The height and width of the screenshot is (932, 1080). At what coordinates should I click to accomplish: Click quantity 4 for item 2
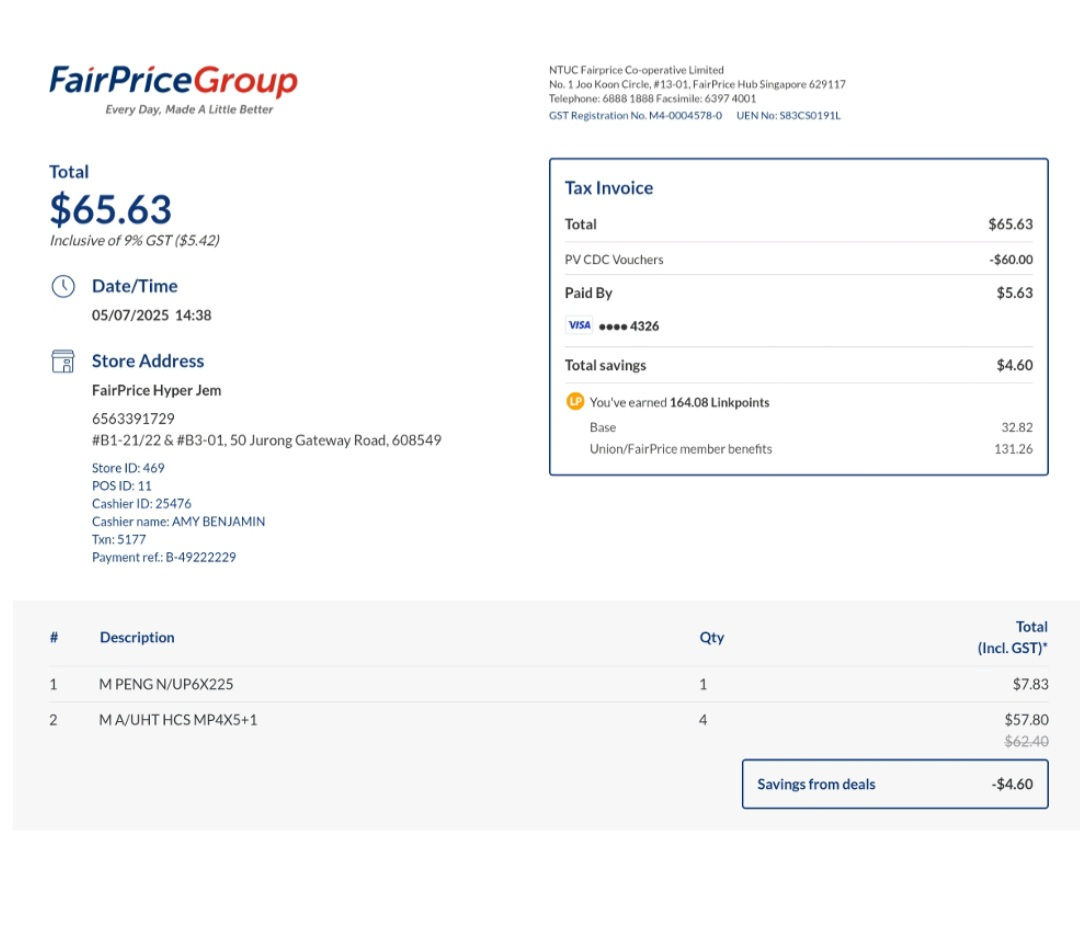click(703, 720)
